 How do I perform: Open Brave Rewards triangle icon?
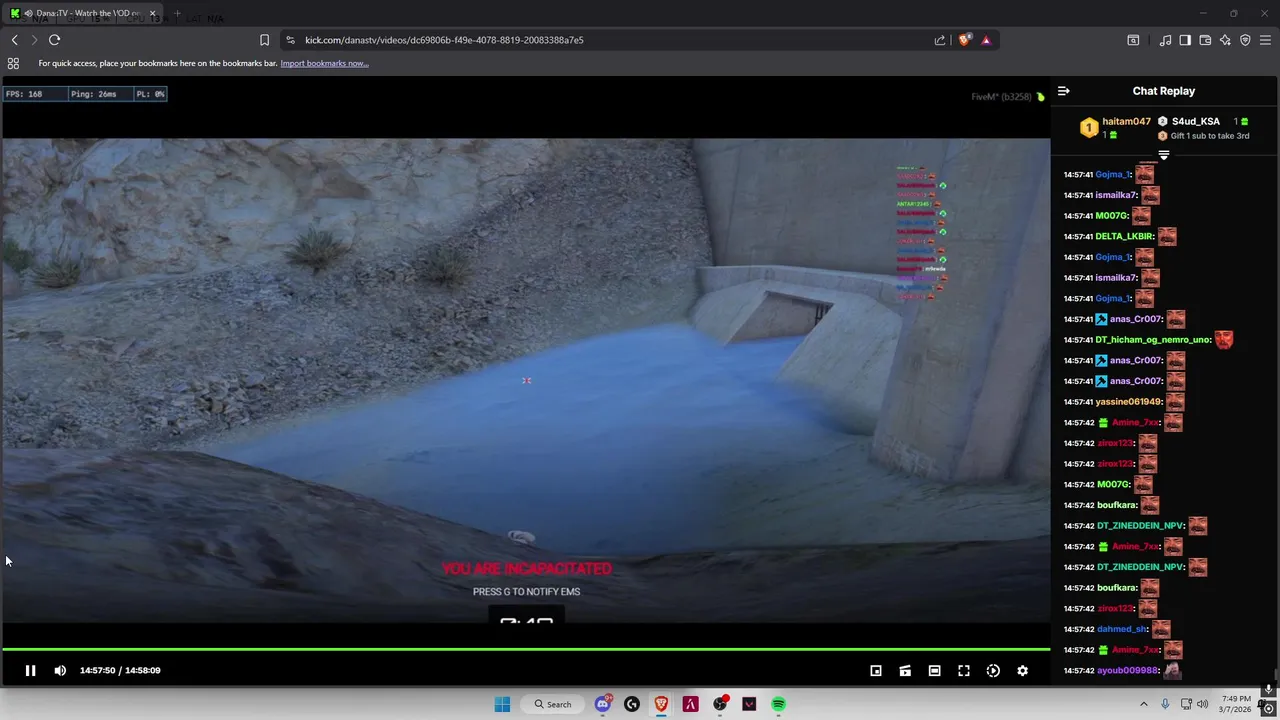point(986,40)
